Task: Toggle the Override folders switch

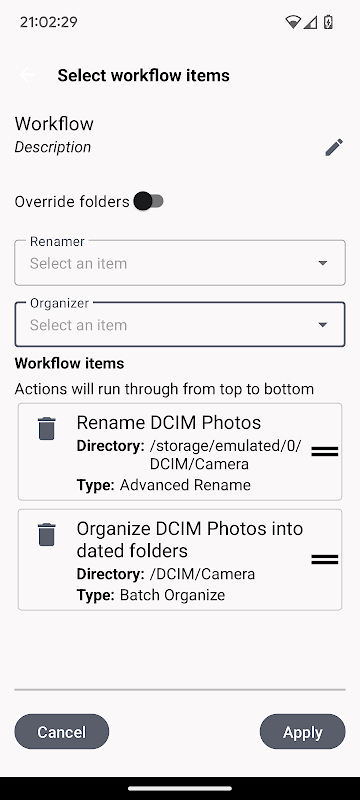Action: 148,201
